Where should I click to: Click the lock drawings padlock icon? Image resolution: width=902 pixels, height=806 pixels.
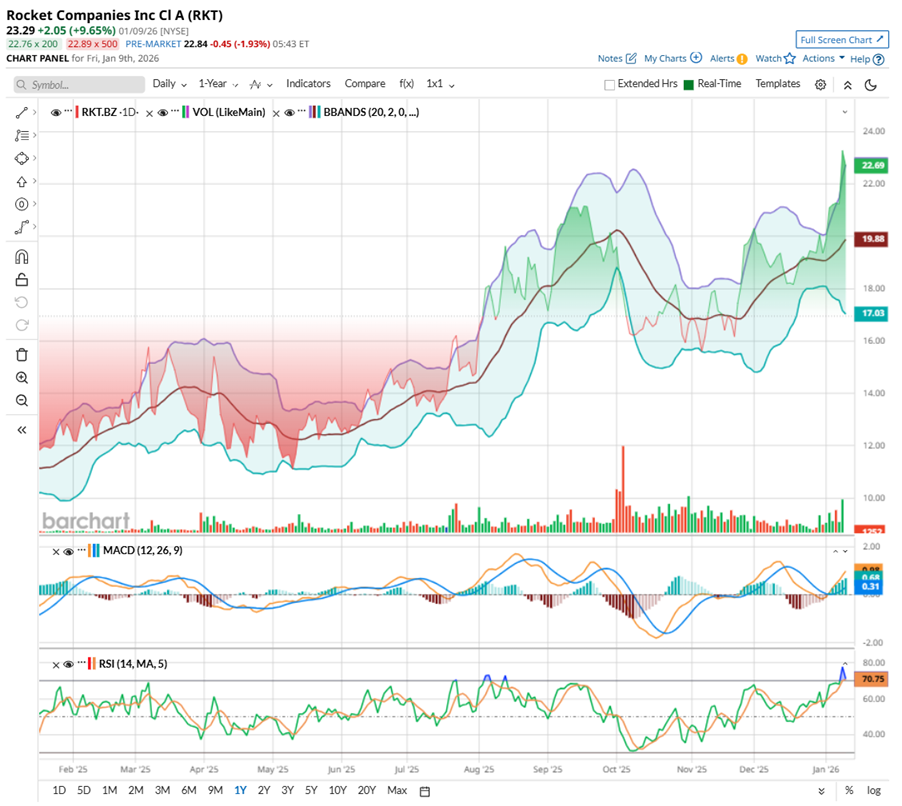(x=21, y=280)
